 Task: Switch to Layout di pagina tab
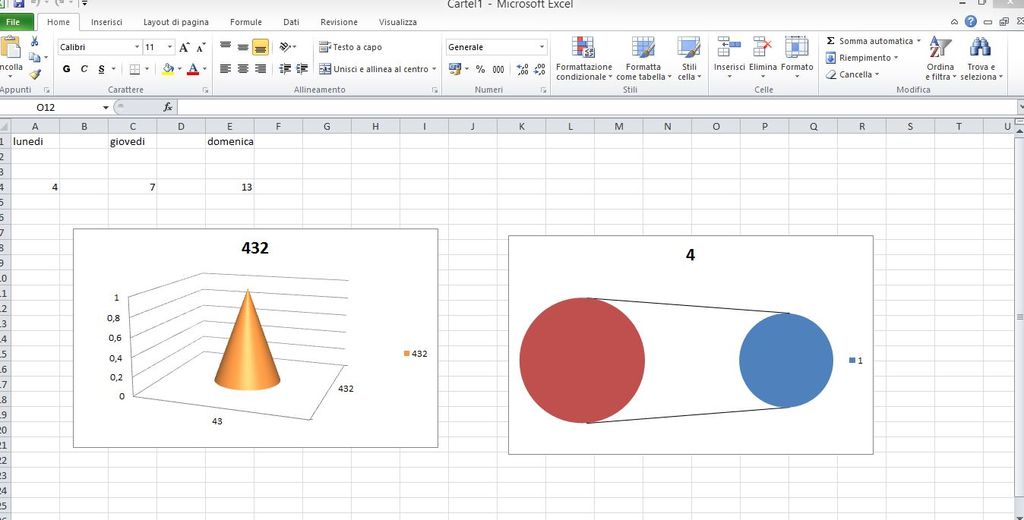point(176,22)
